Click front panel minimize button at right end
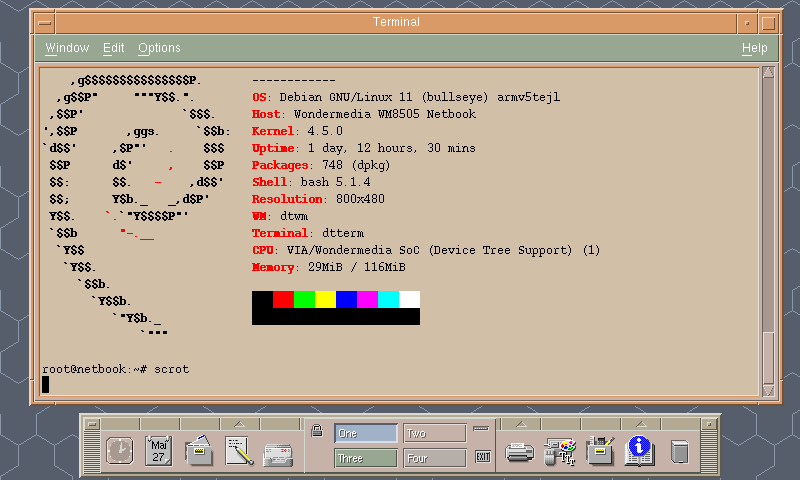This screenshot has width=800, height=480. [x=709, y=424]
